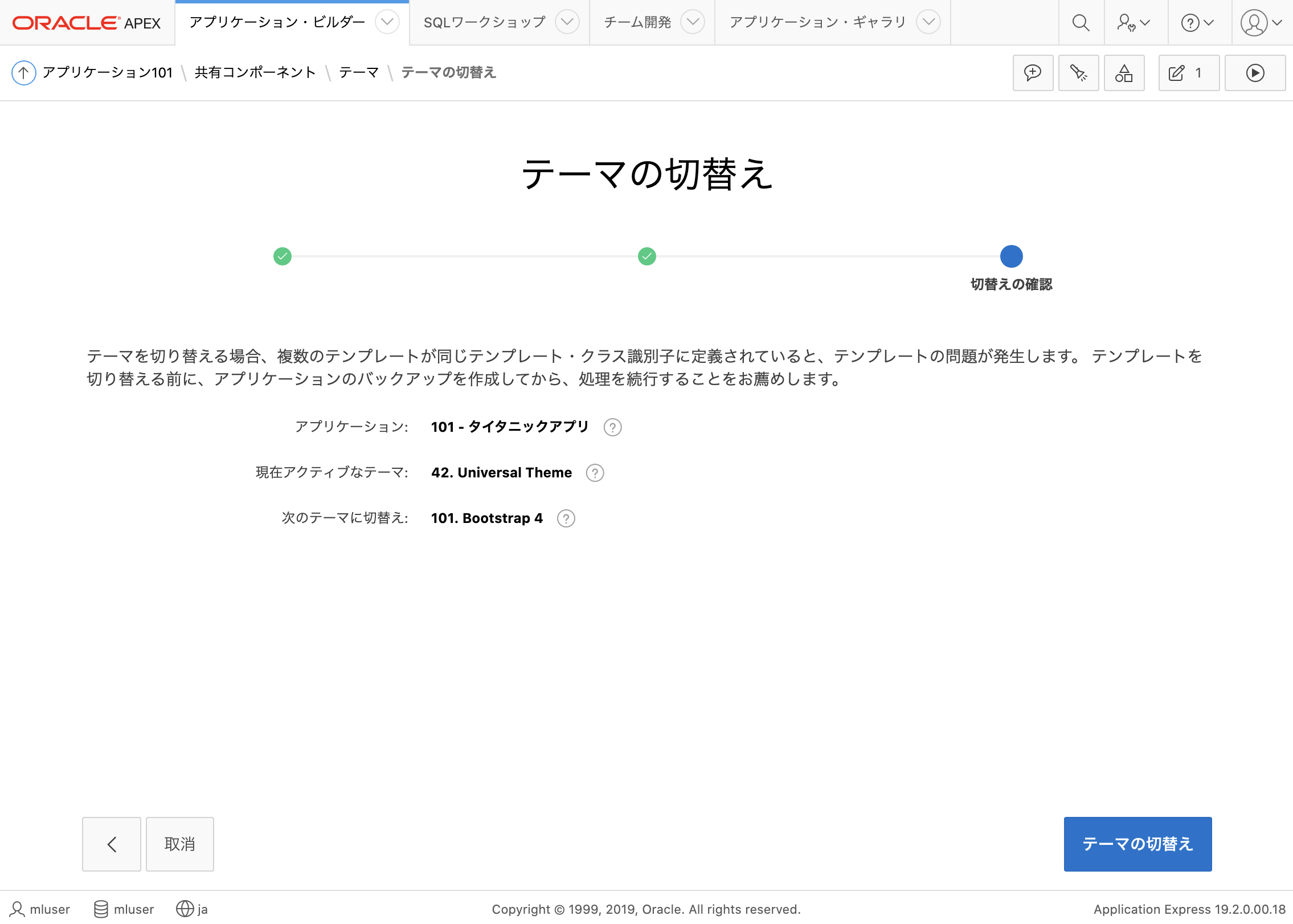
Task: Show help for 101 - タイタニックアプリ
Action: click(613, 427)
